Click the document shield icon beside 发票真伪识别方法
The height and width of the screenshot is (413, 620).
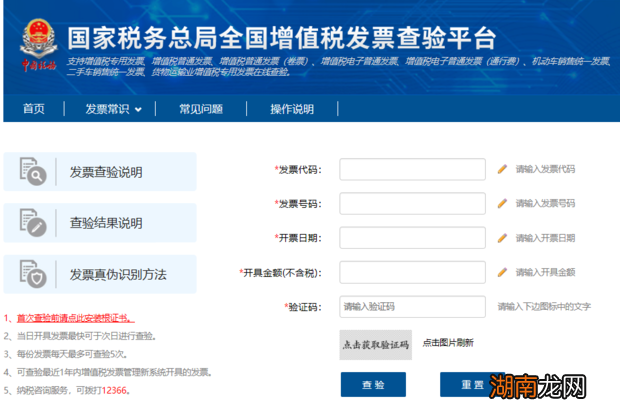coord(33,274)
